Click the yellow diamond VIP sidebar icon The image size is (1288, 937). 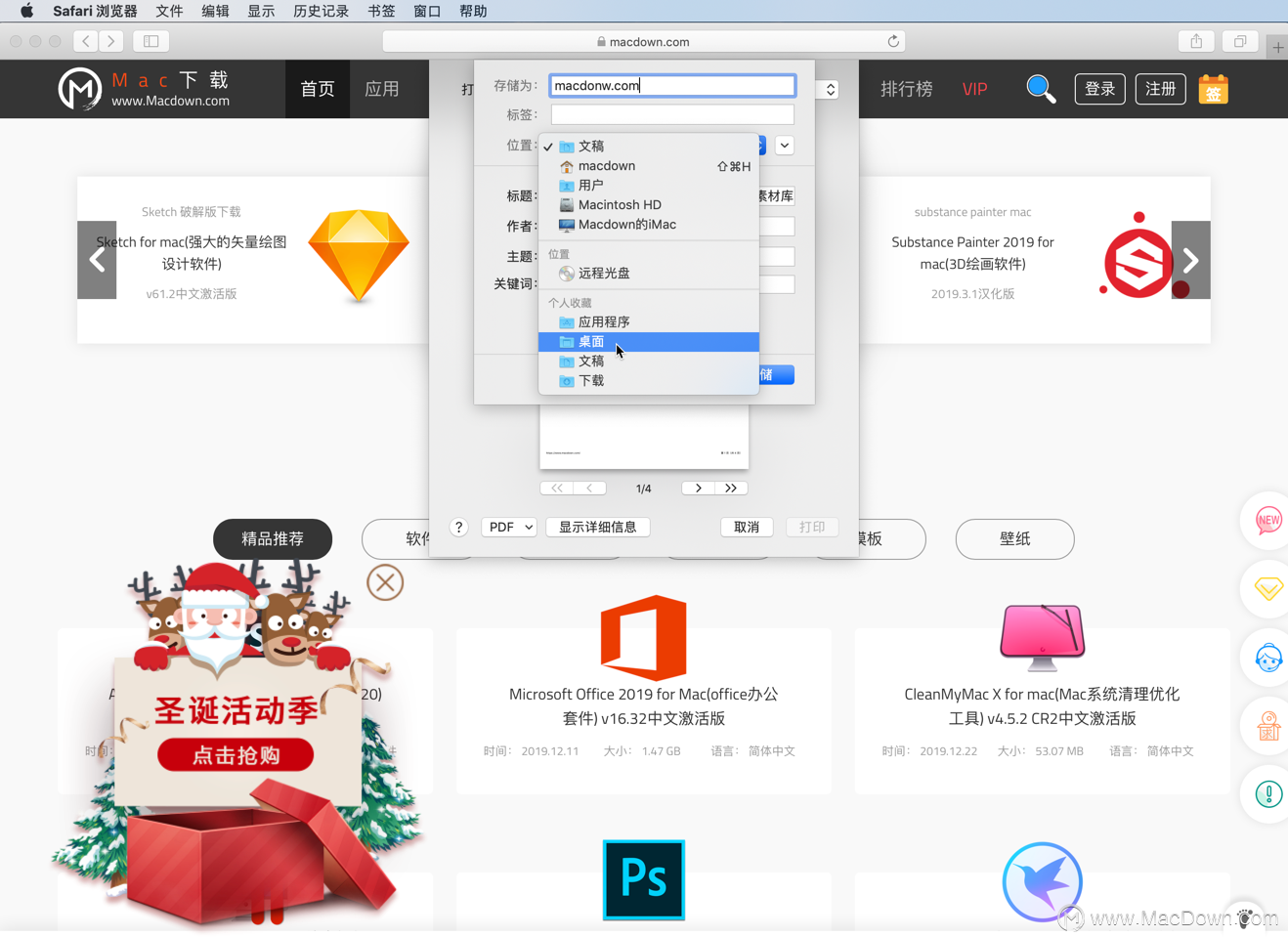click(x=1268, y=588)
